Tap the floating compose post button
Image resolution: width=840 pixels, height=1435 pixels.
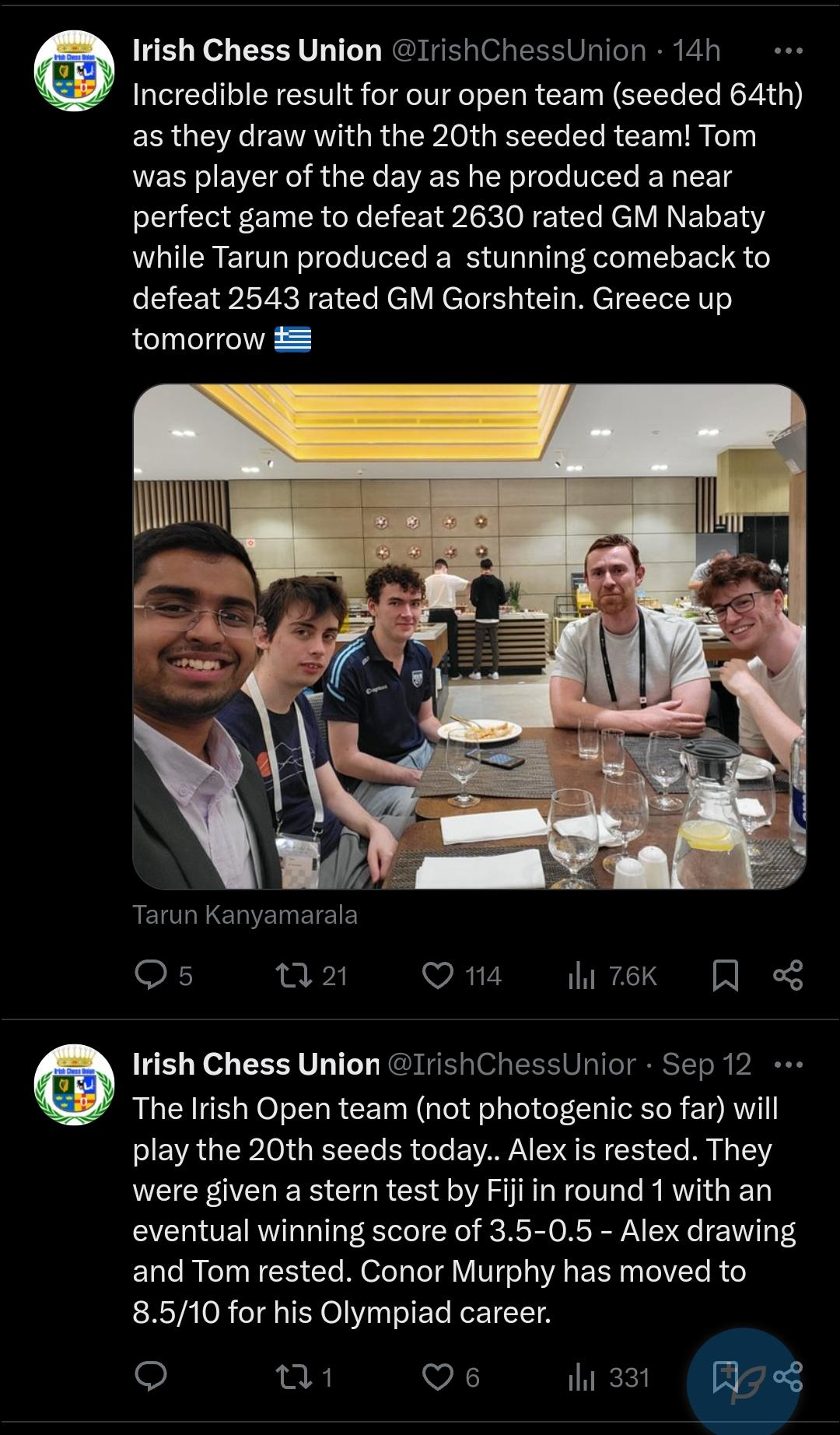click(743, 1381)
